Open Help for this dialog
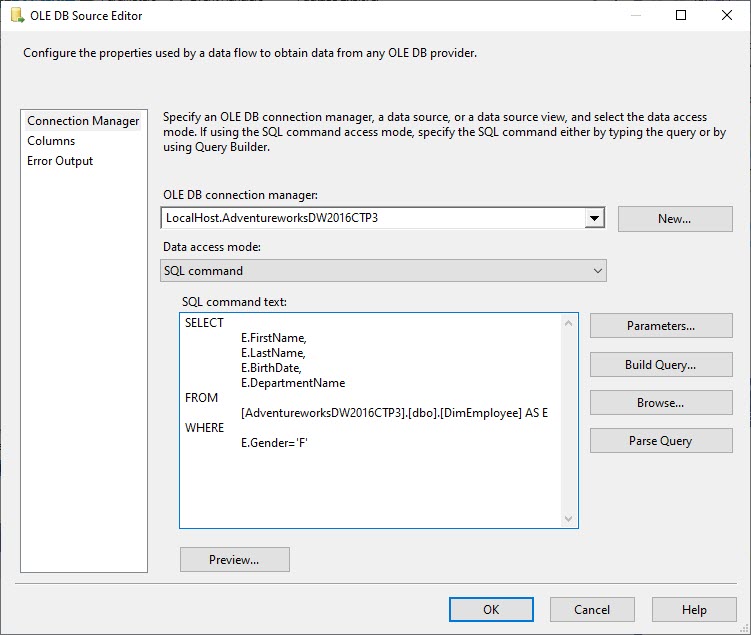 pos(693,609)
